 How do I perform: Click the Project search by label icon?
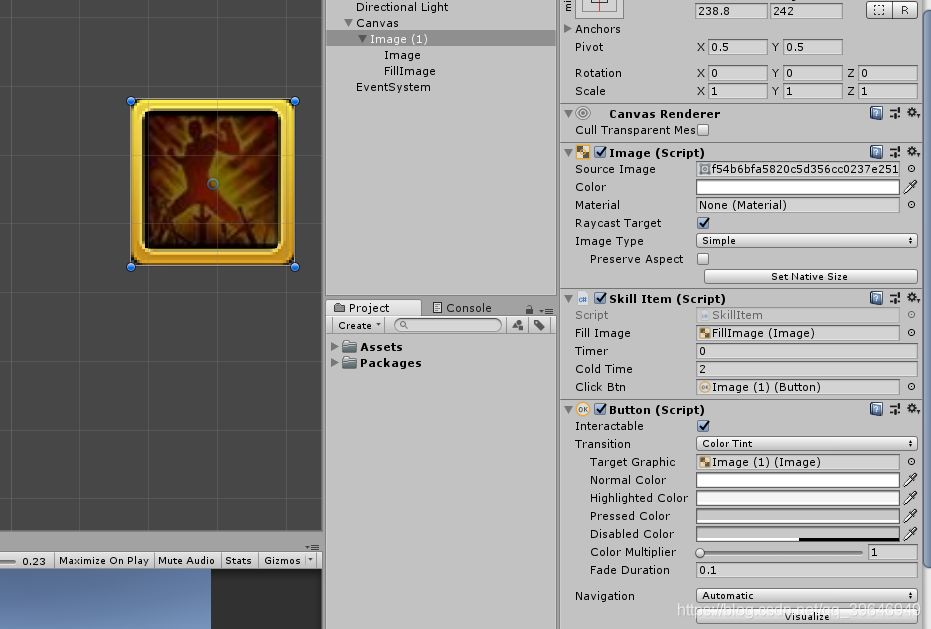(539, 325)
